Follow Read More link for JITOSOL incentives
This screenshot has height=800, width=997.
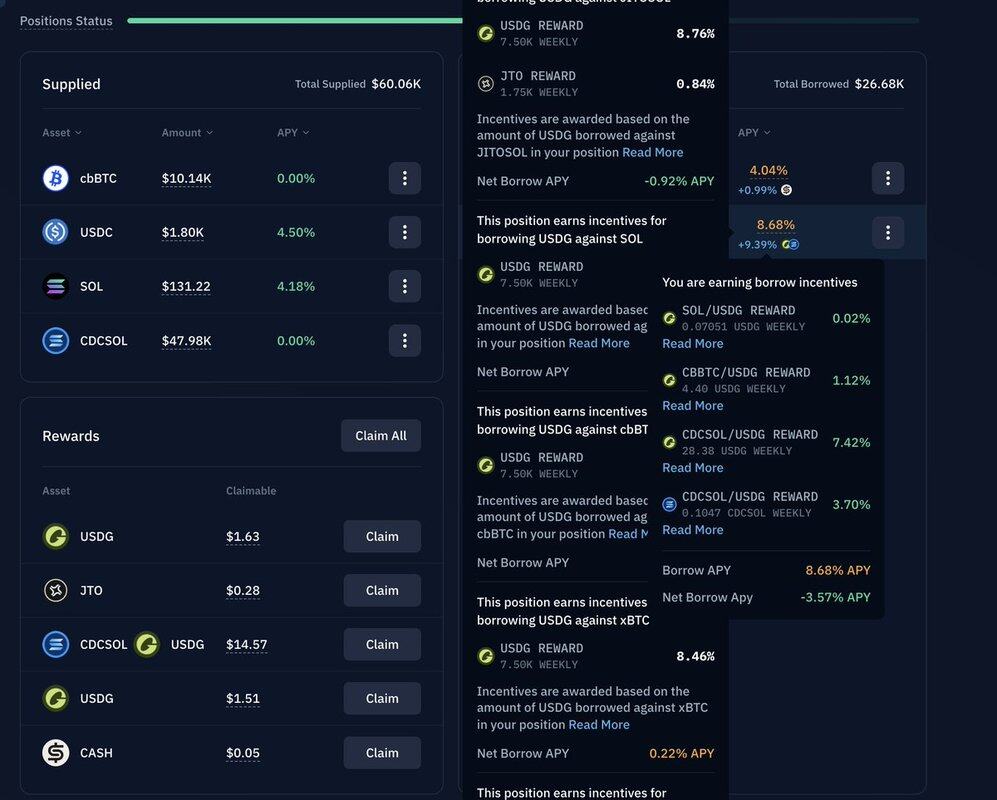tap(652, 152)
